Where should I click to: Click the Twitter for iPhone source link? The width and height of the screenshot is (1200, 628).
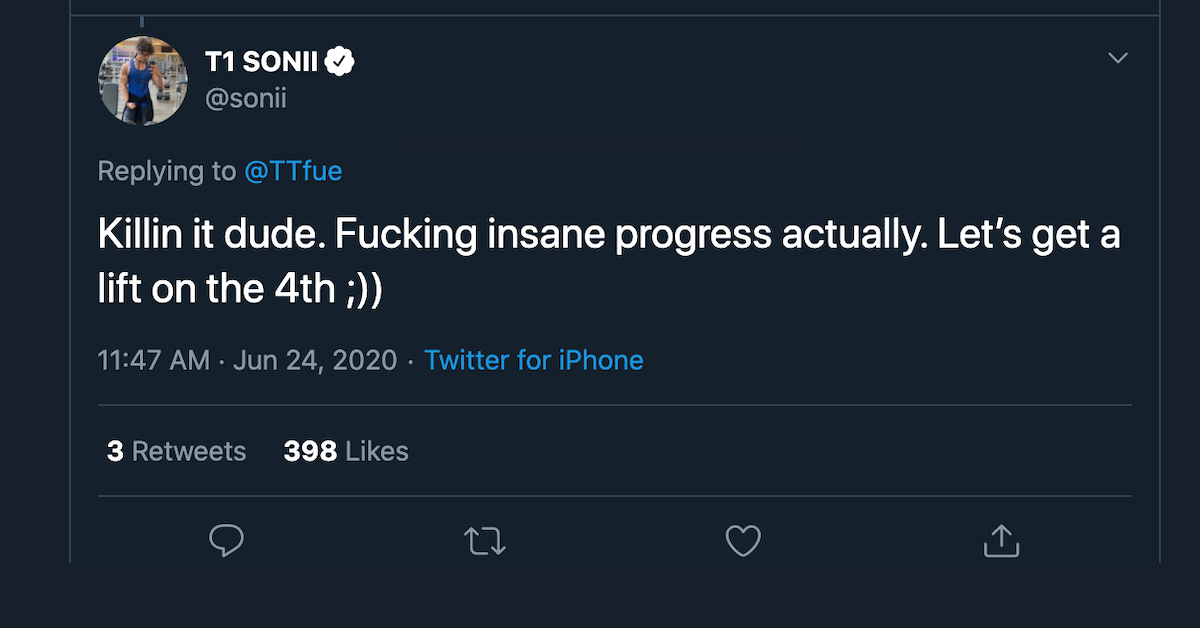pyautogui.click(x=534, y=360)
